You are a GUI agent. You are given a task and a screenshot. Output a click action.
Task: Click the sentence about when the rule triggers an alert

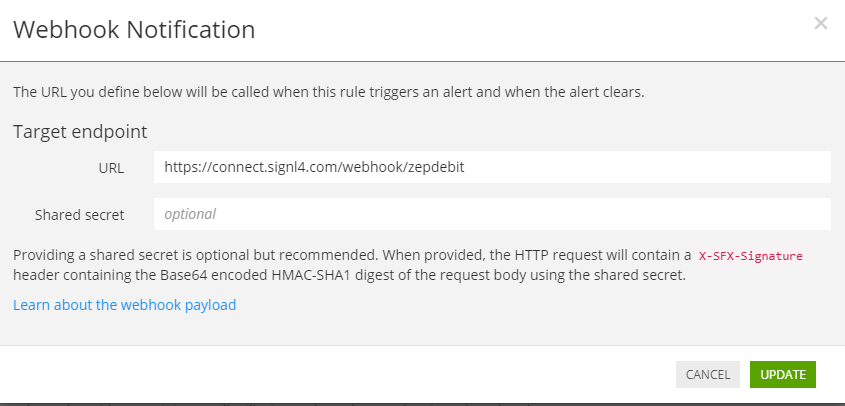pos(329,92)
